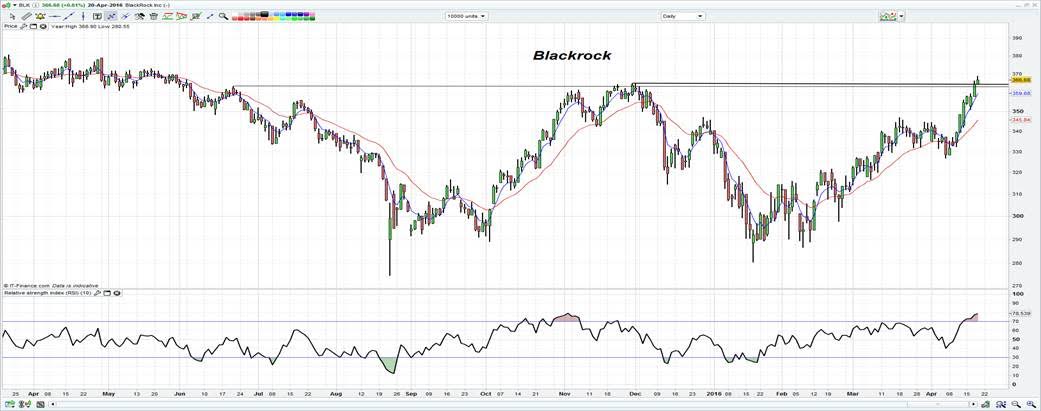Click the 2016 year label on time axis
The width and height of the screenshot is (1041, 411).
tap(714, 393)
